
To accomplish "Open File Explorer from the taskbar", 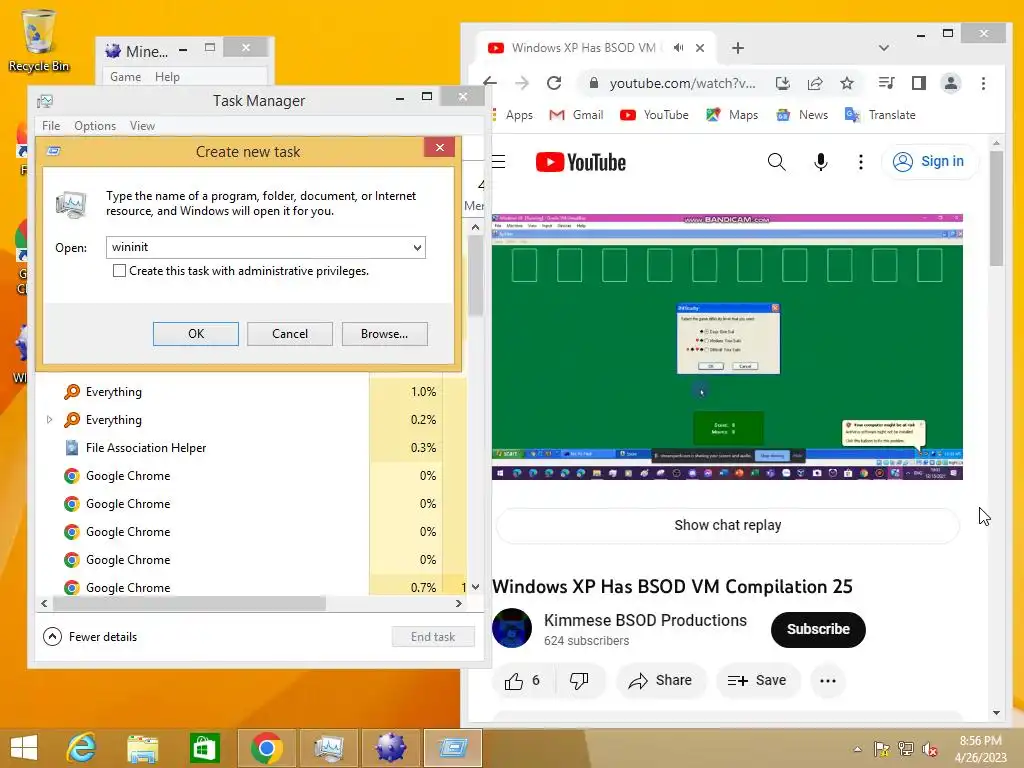I will [x=142, y=748].
